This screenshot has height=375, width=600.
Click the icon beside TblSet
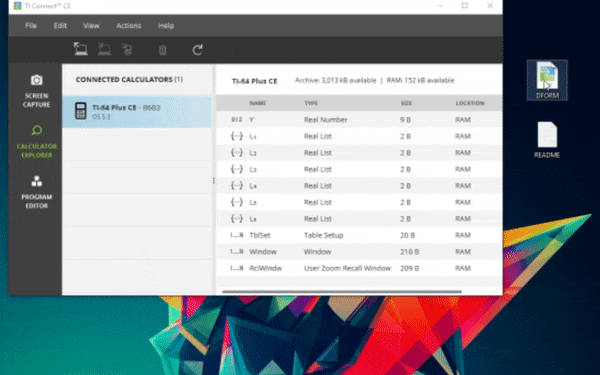pos(237,235)
